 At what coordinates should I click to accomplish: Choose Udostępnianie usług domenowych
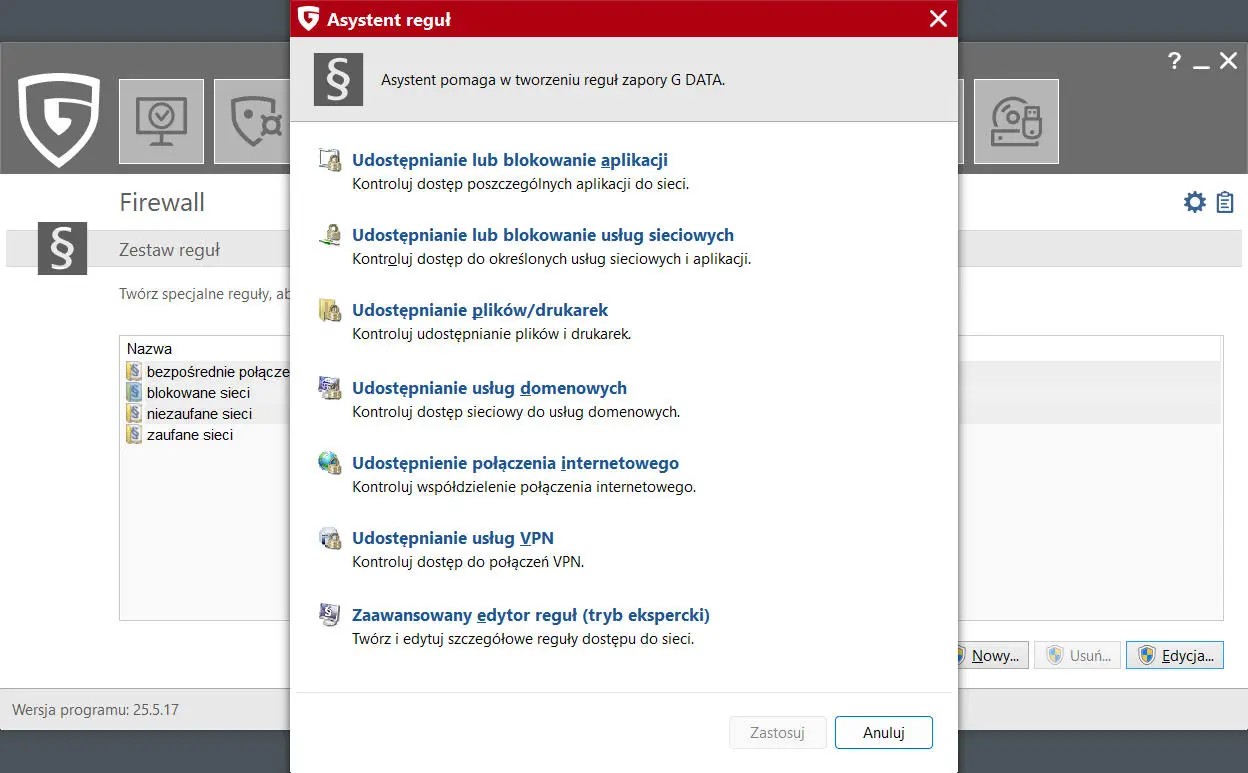(488, 388)
